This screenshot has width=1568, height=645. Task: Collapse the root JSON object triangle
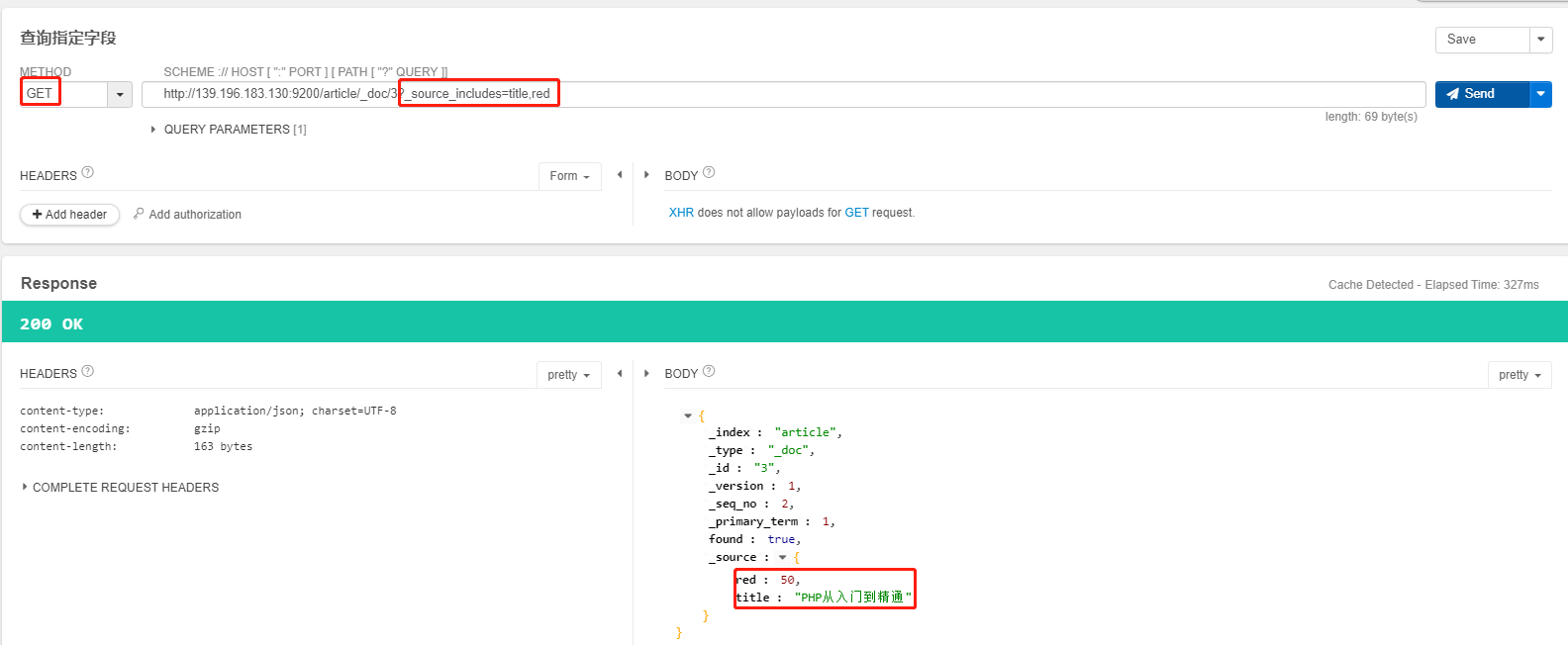[688, 416]
